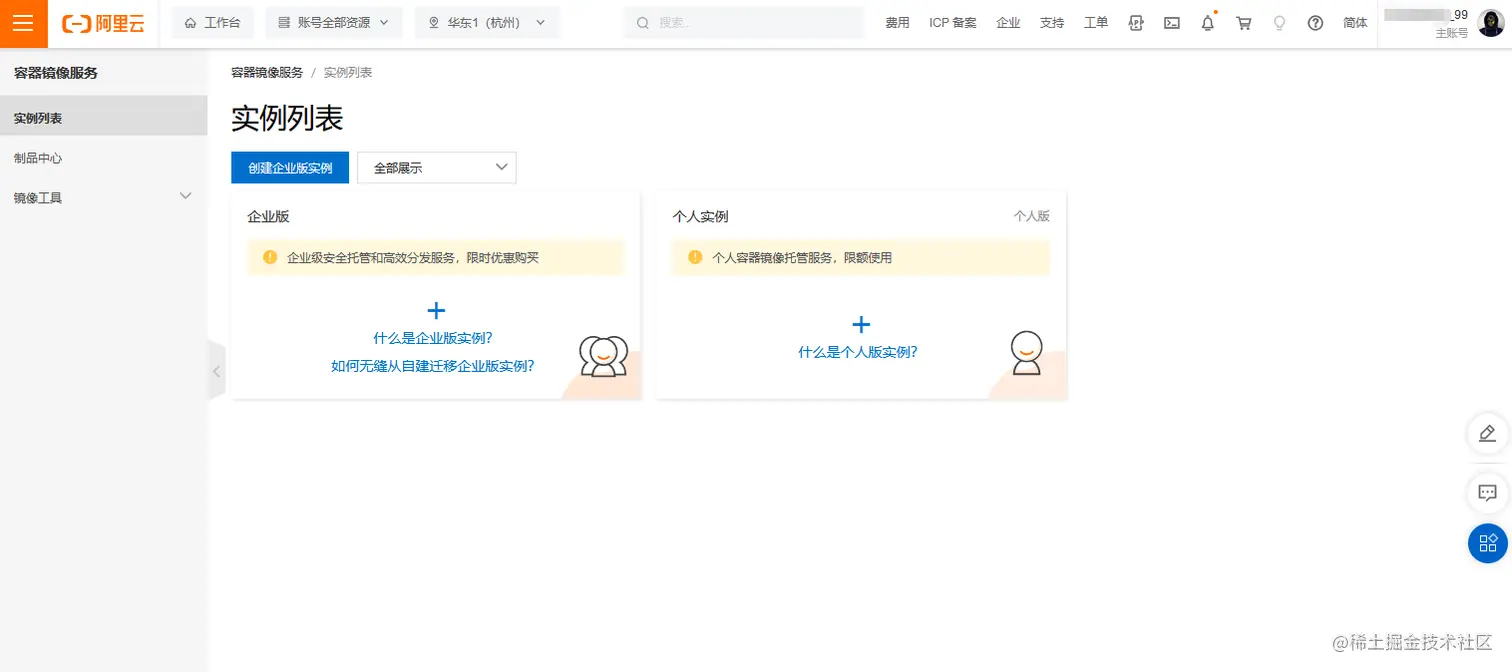Open the floating chat feedback button

point(1487,492)
